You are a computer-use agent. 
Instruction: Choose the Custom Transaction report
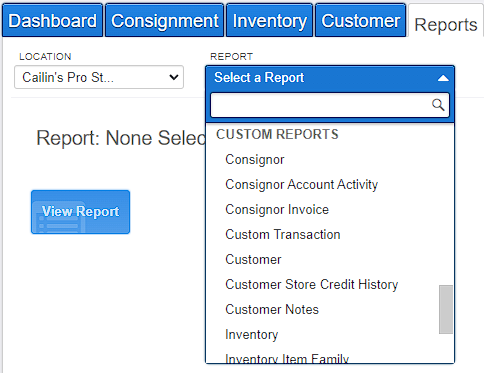(283, 235)
